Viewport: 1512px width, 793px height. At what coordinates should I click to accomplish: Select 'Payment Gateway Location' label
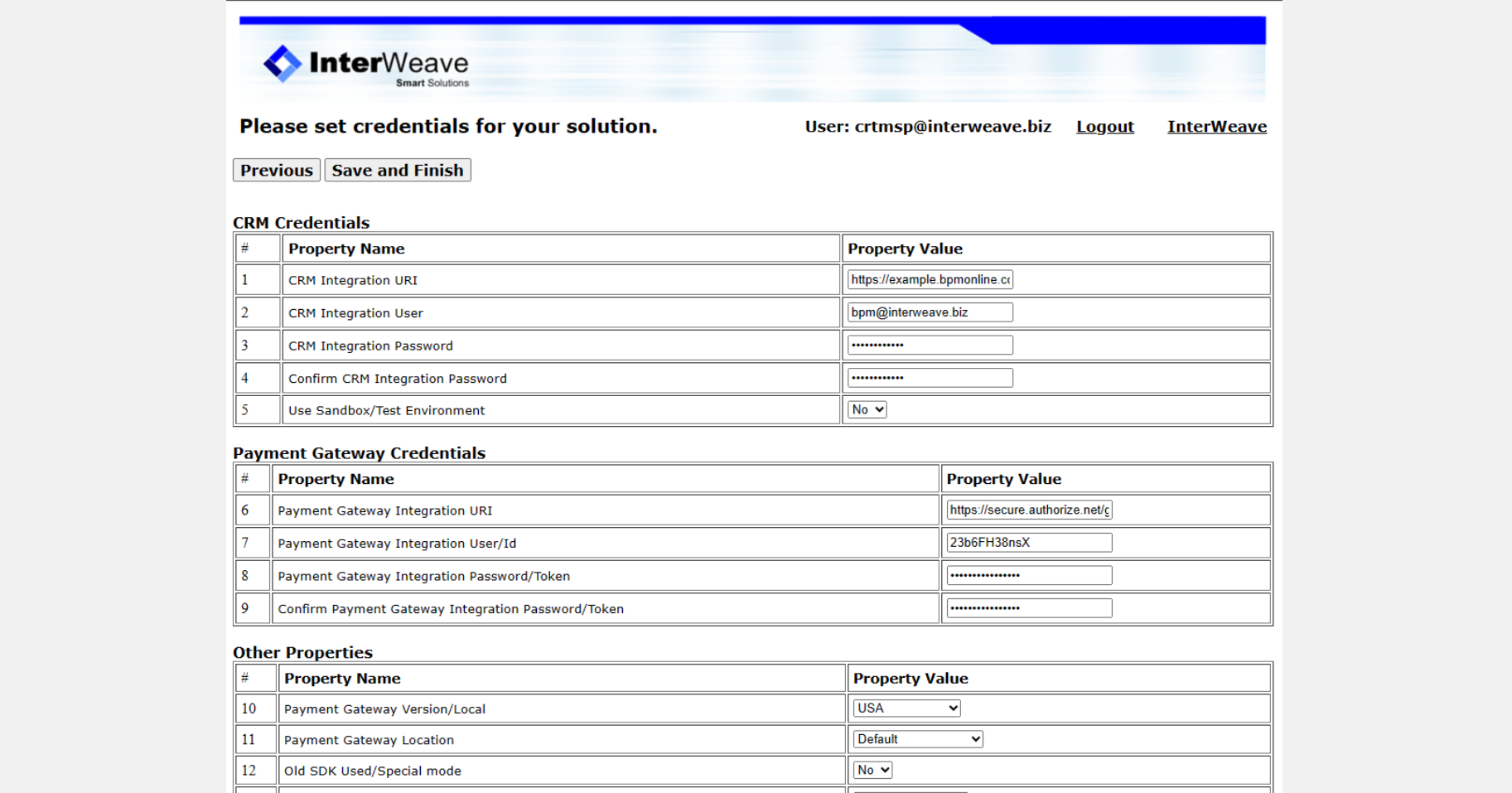click(369, 740)
